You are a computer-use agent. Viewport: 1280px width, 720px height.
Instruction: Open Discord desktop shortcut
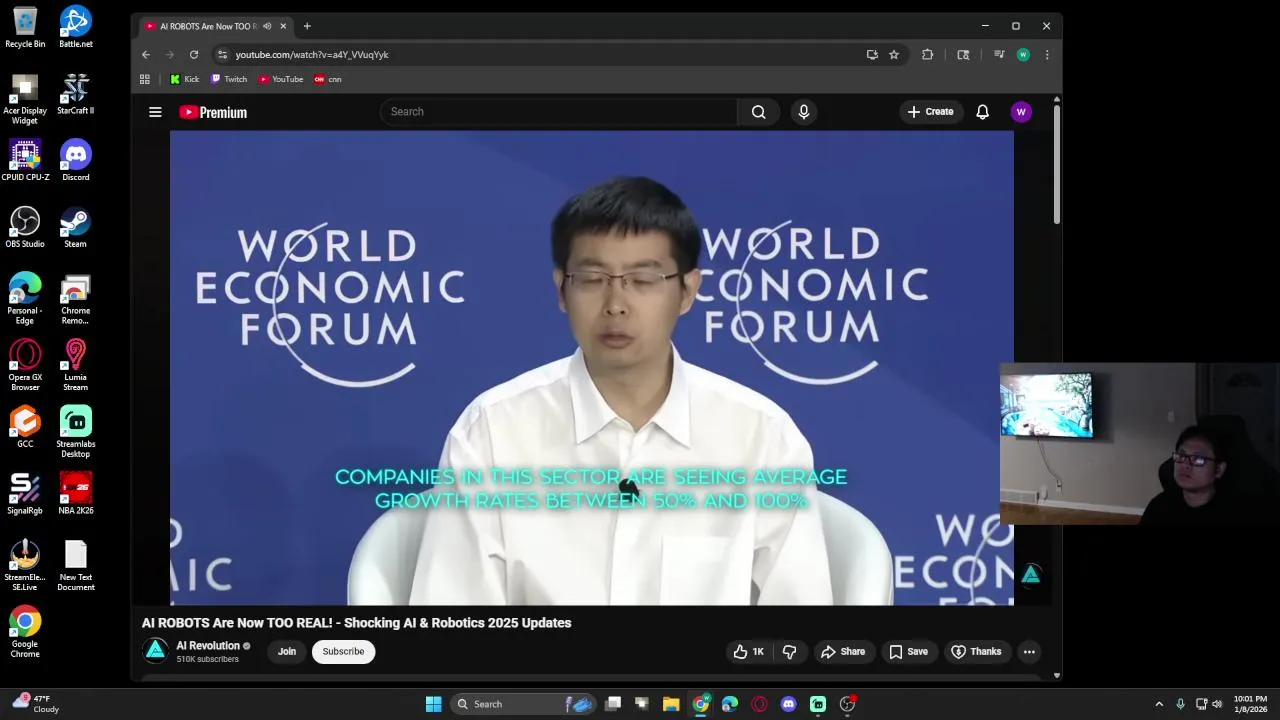pyautogui.click(x=75, y=161)
